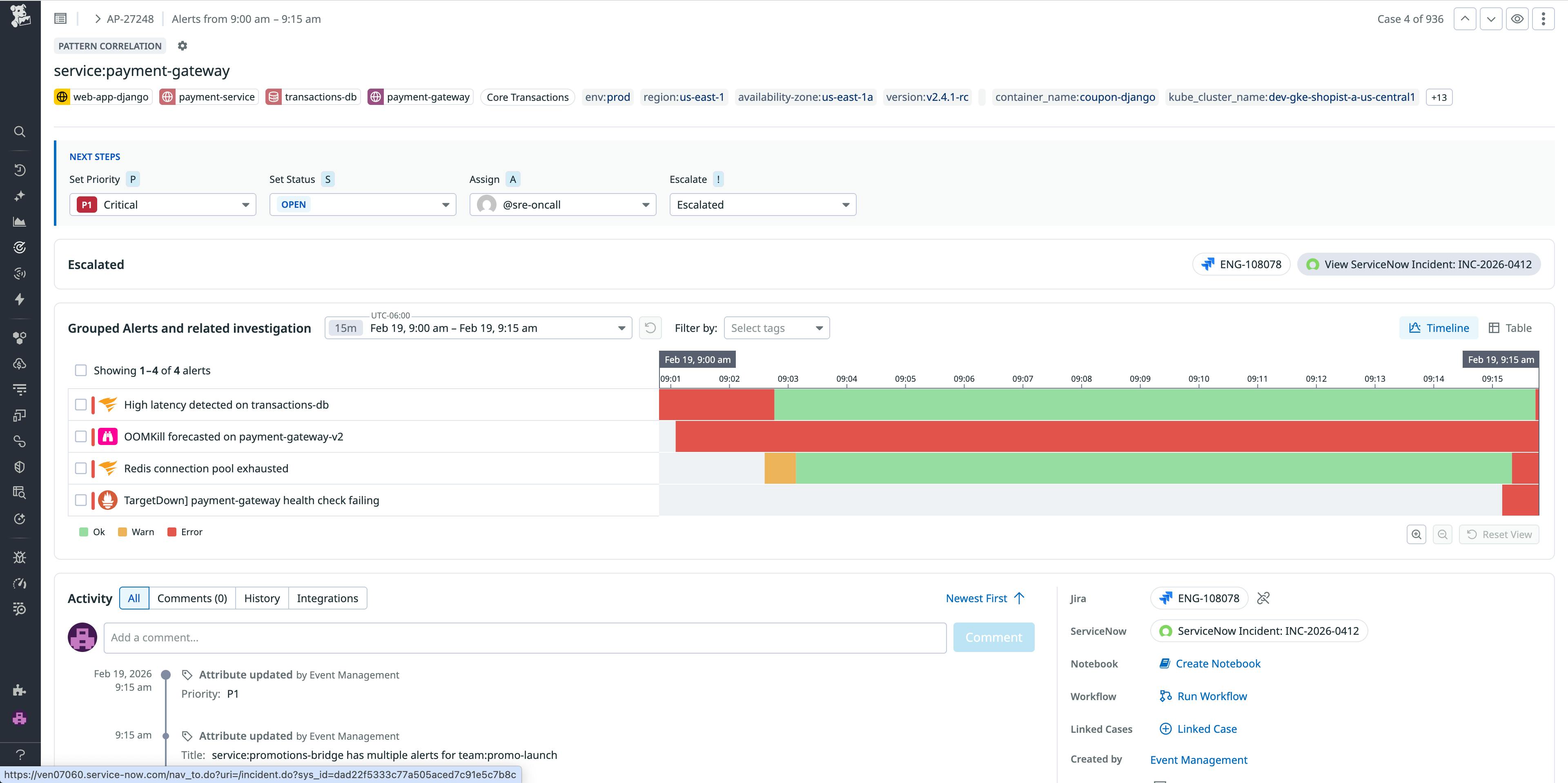This screenshot has width=1568, height=783.
Task: Click the dashboards chart icon in the sidebar
Action: click(x=20, y=221)
